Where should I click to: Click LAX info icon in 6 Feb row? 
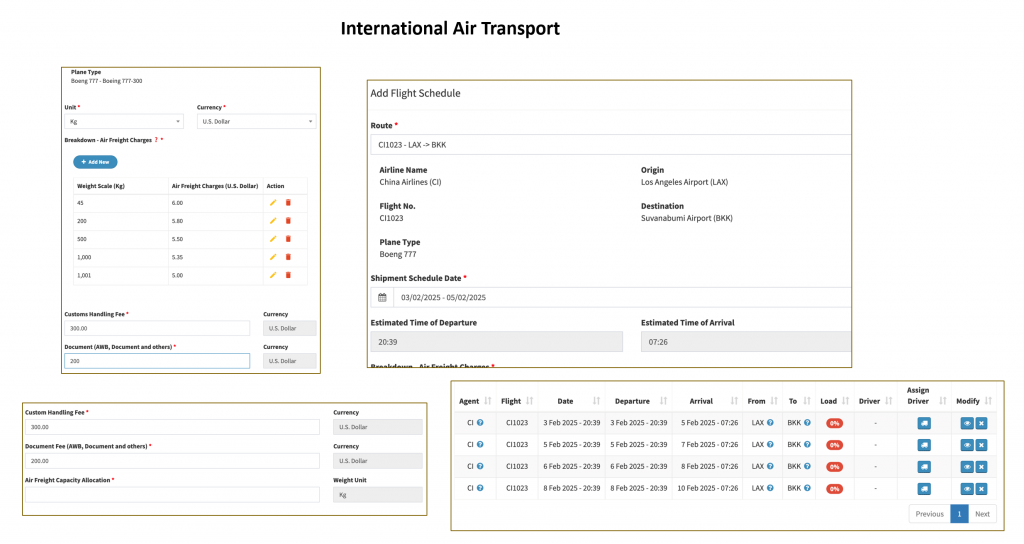pos(770,466)
